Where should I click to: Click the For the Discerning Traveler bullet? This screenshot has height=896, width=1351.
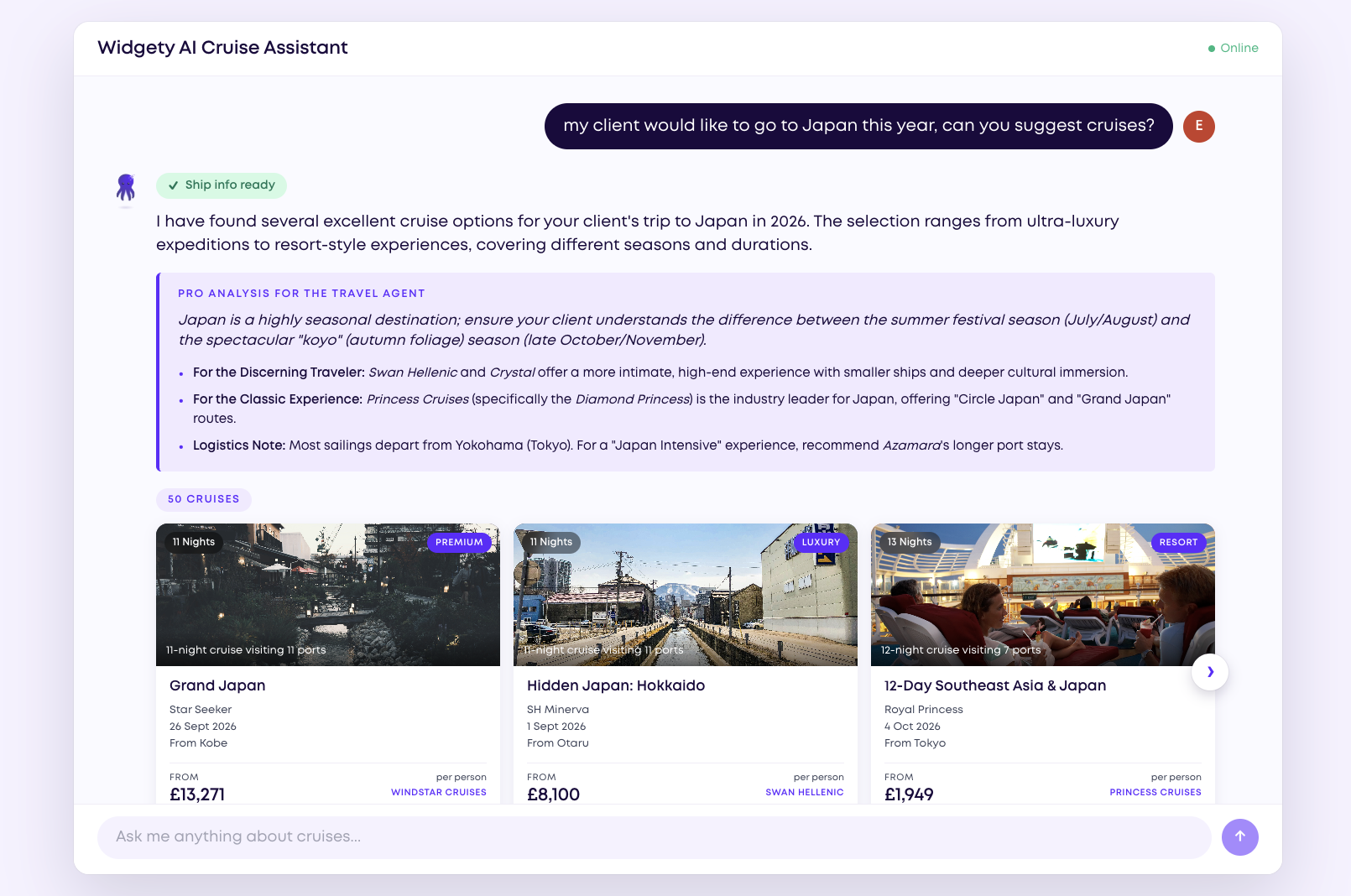tap(660, 372)
